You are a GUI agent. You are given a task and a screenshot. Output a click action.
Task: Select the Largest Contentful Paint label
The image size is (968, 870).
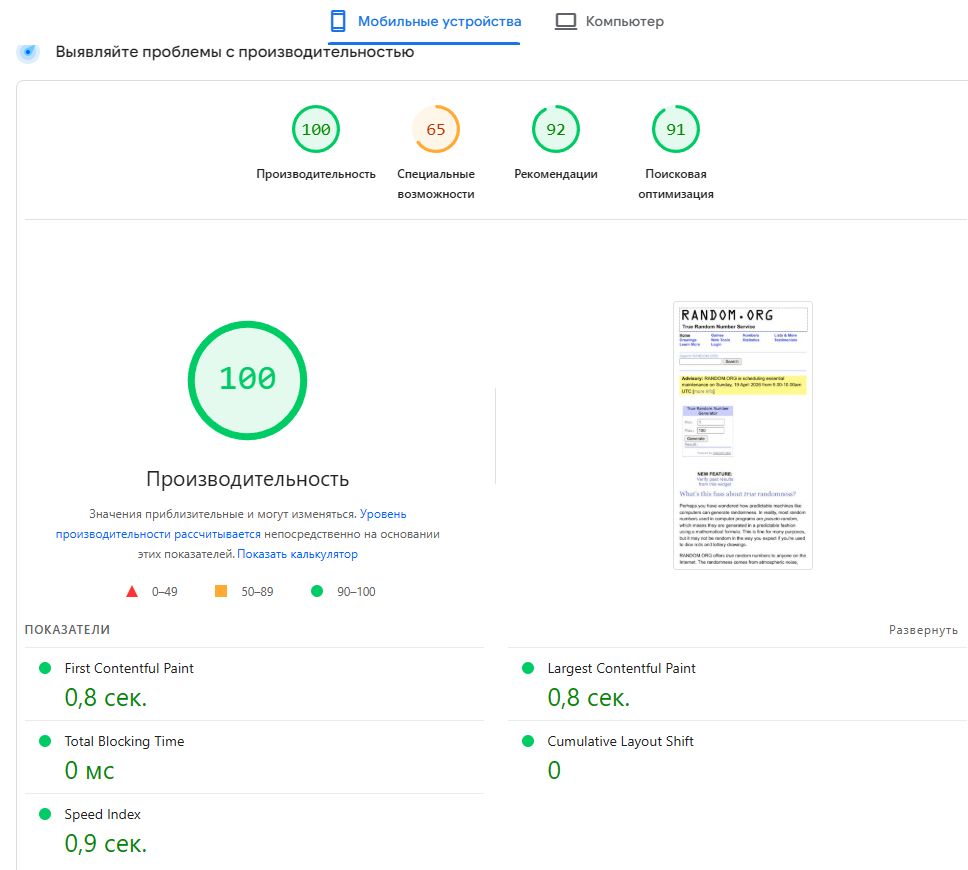tap(621, 668)
